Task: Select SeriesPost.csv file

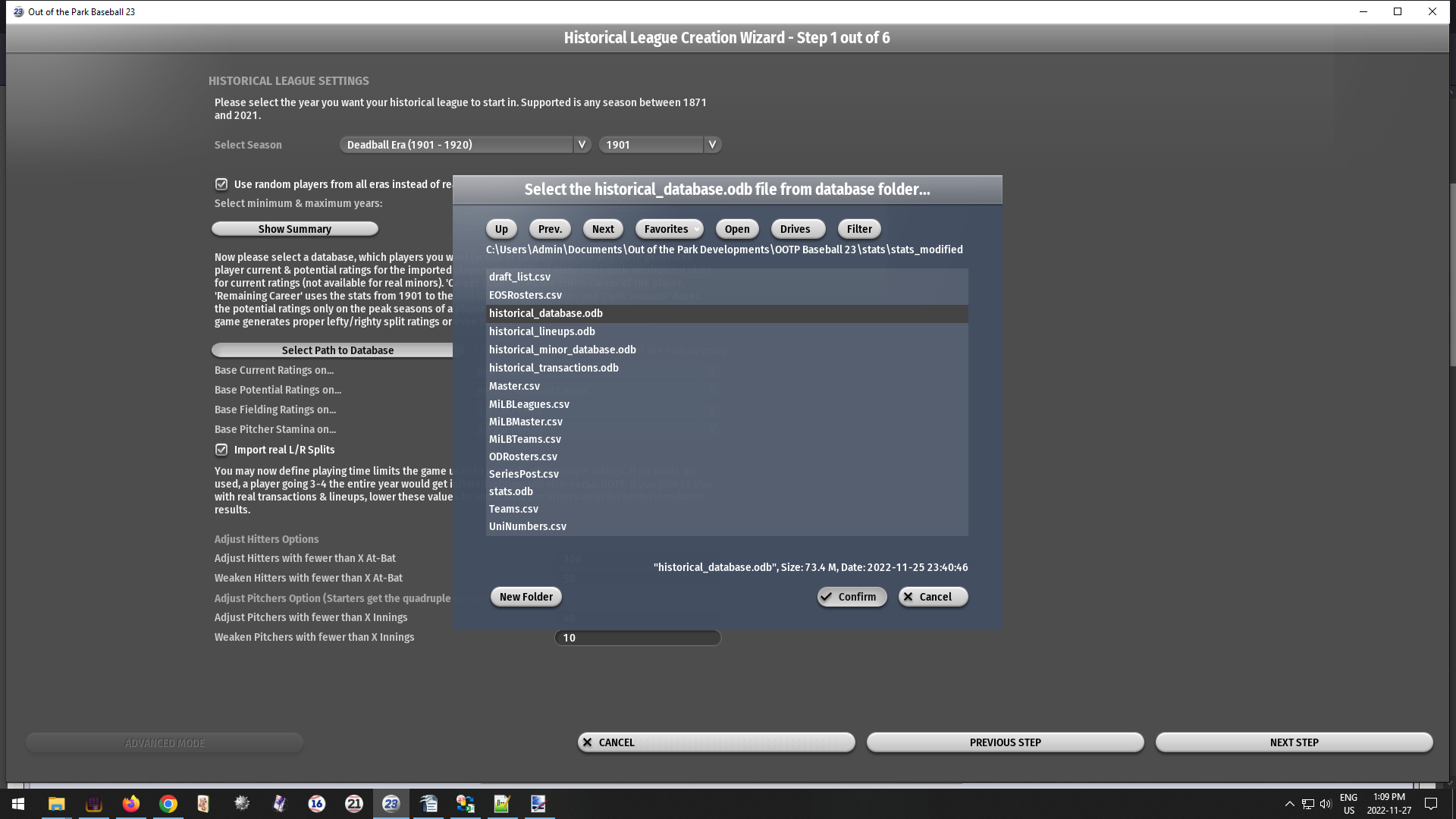Action: (x=726, y=474)
